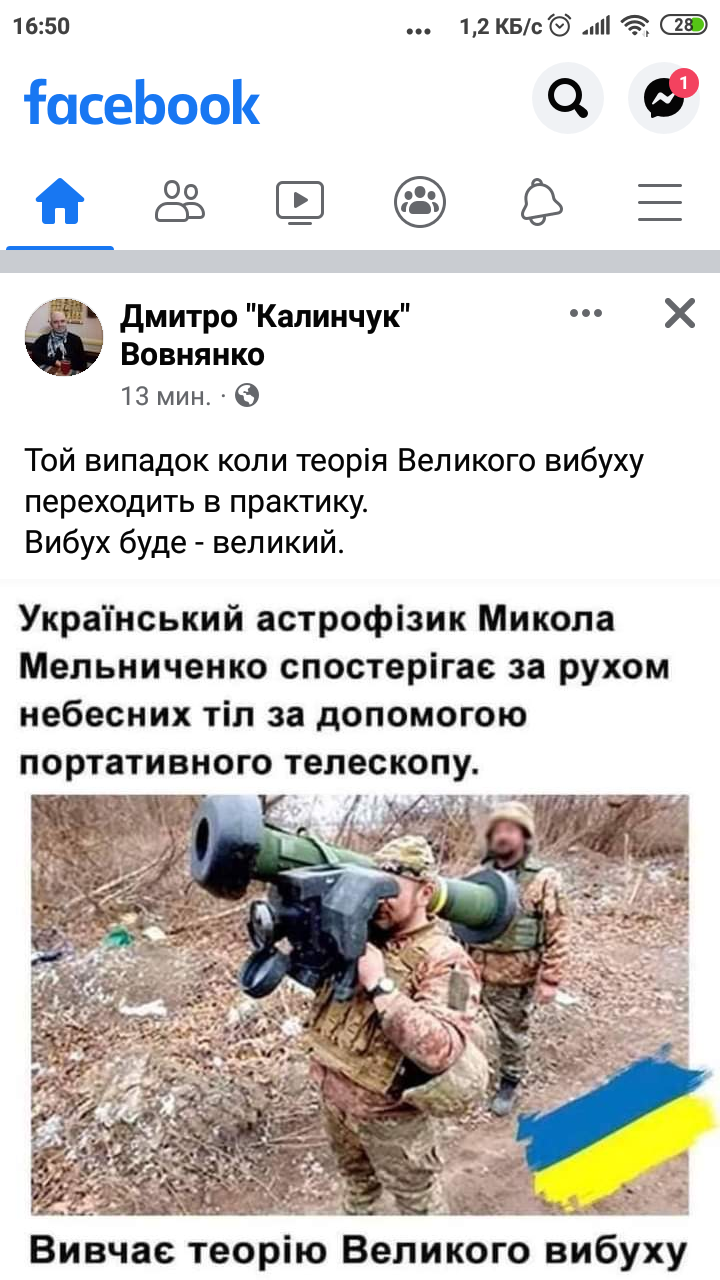
Task: Open the Groups tab icon
Action: coord(420,203)
